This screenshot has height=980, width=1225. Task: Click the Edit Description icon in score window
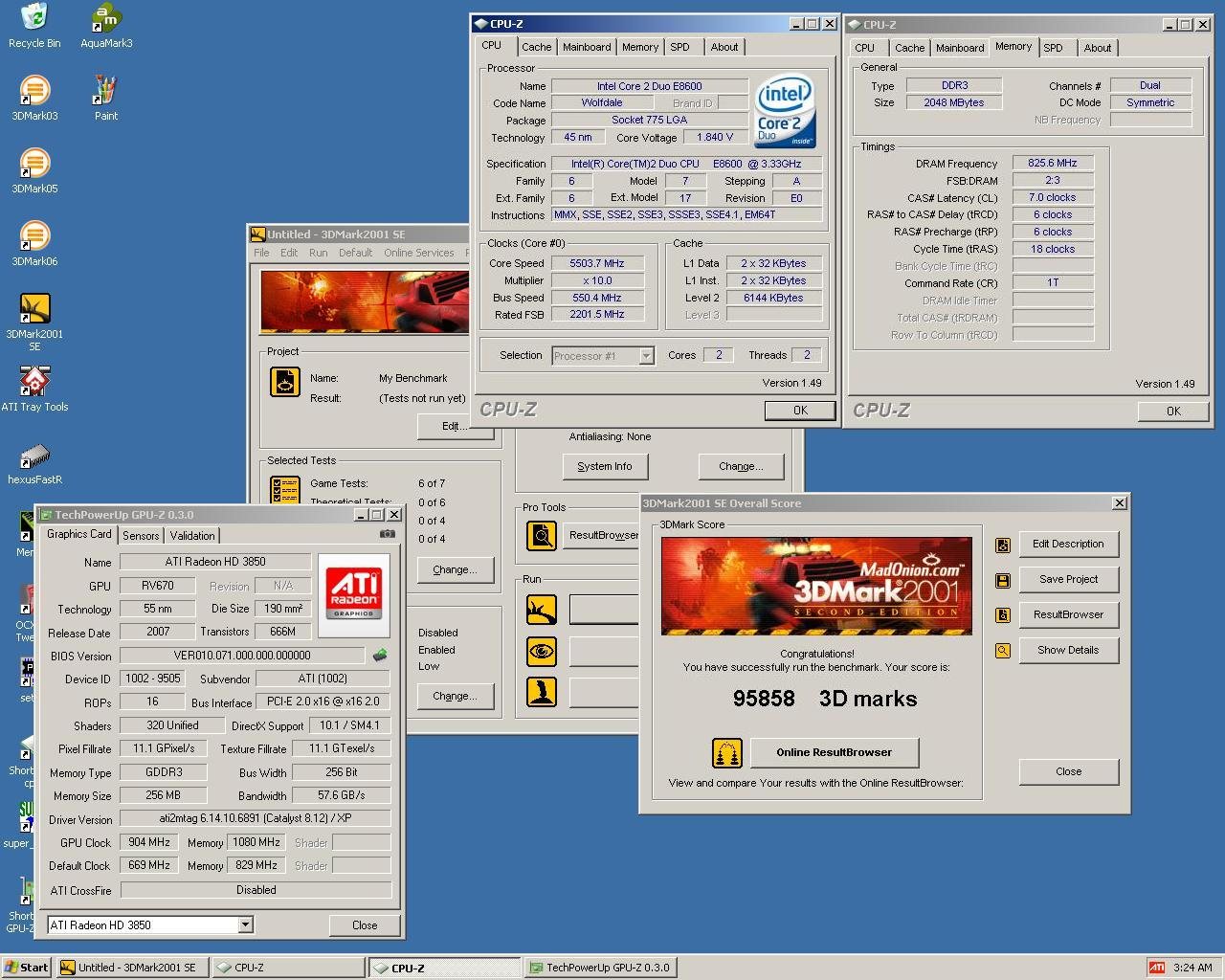[1002, 545]
